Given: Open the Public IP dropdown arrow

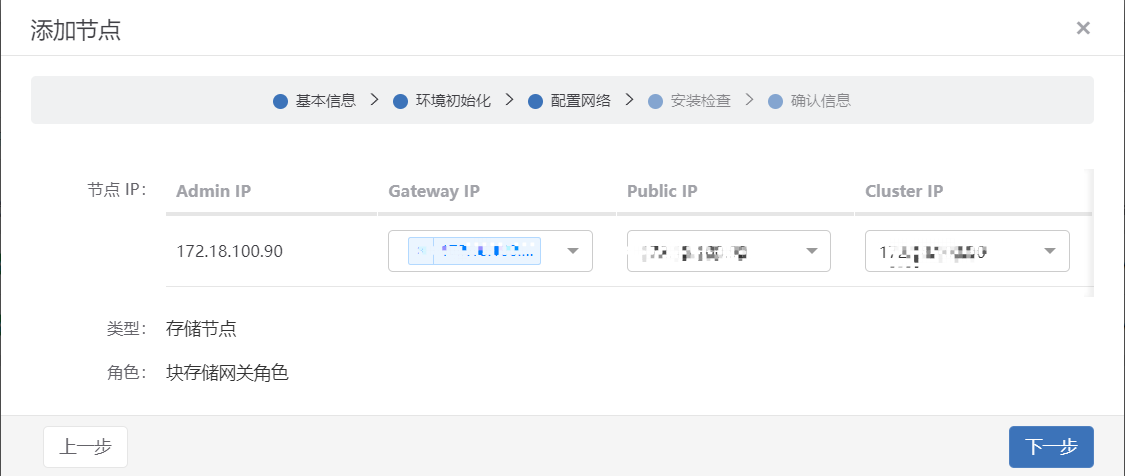Looking at the screenshot, I should [x=812, y=251].
